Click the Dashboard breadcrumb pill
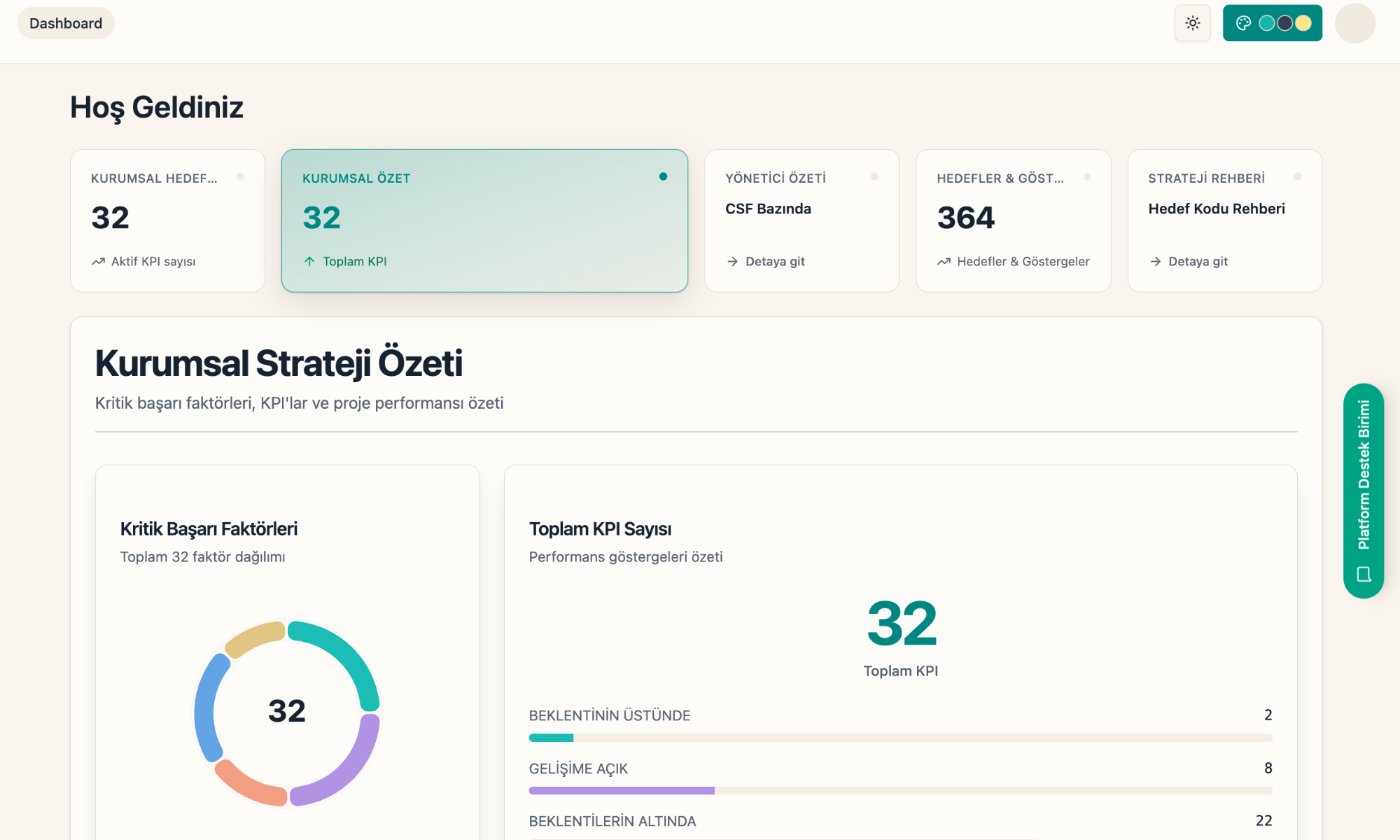This screenshot has height=840, width=1400. 66,23
